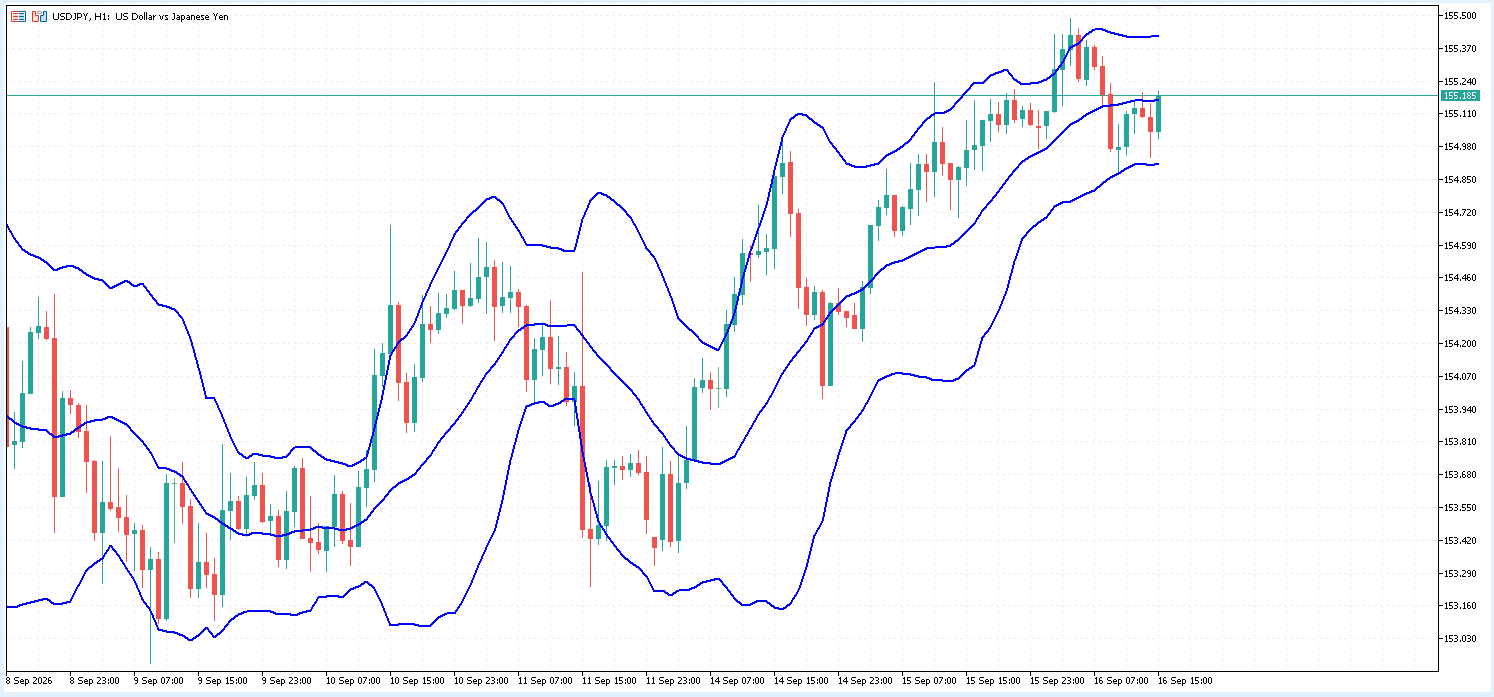Click the 155.240 price scale label
Screen dimensions: 1494x697
coord(1460,82)
